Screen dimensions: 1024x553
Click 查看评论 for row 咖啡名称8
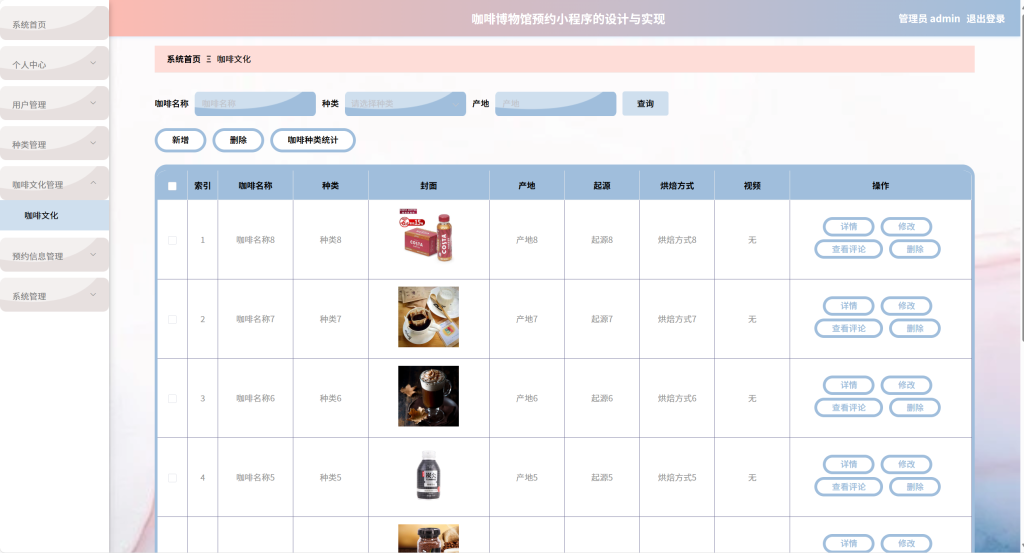[x=848, y=249]
